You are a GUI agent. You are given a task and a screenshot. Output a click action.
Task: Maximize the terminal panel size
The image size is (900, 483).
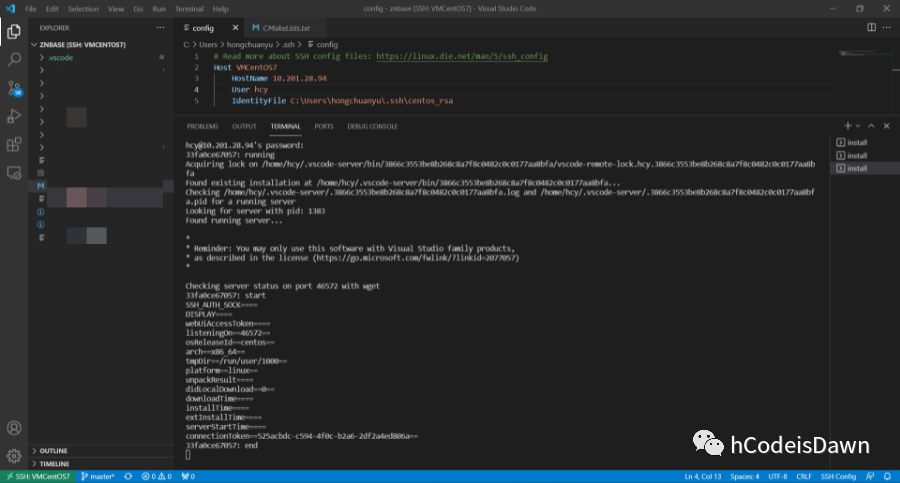pyautogui.click(x=871, y=126)
